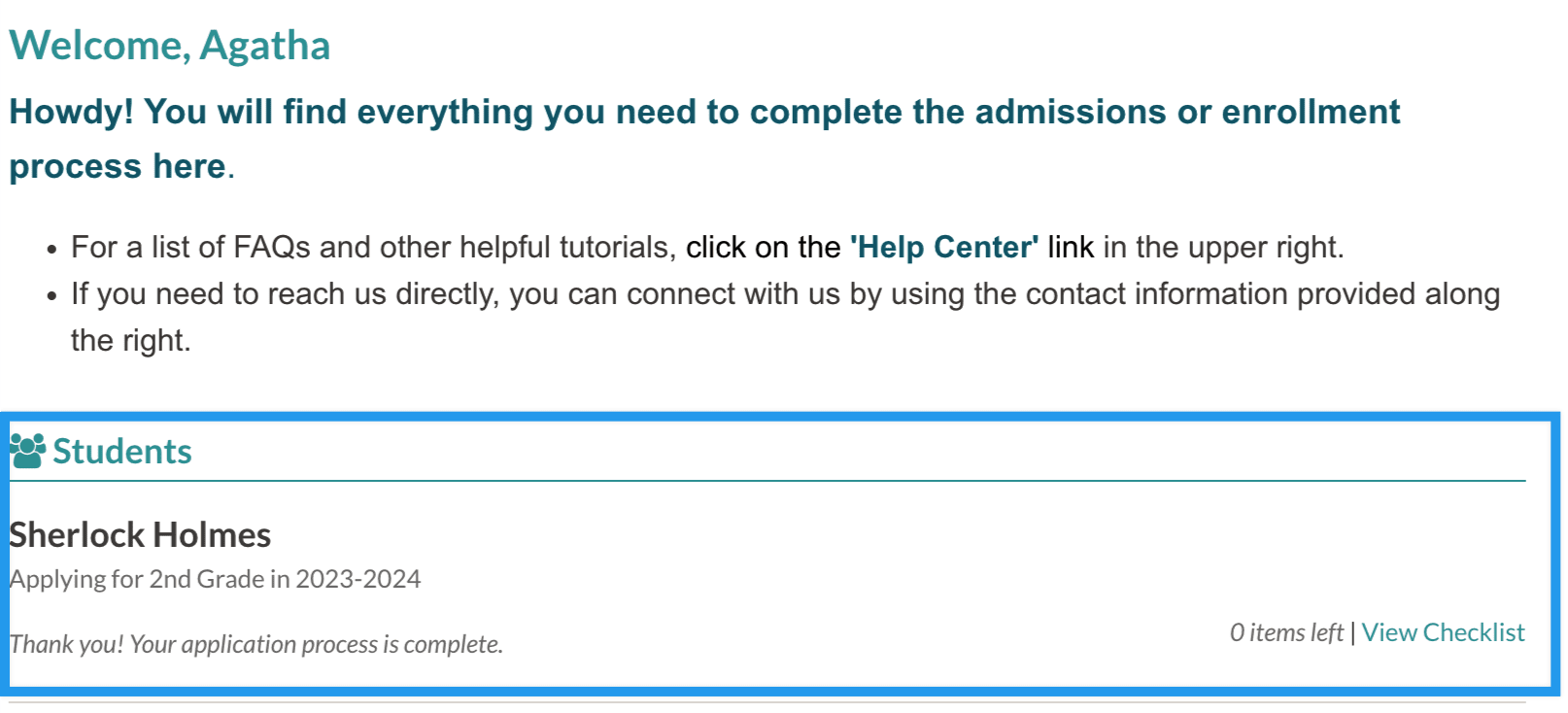The width and height of the screenshot is (1568, 713).
Task: Click the first bullet point marker
Action: click(x=52, y=250)
